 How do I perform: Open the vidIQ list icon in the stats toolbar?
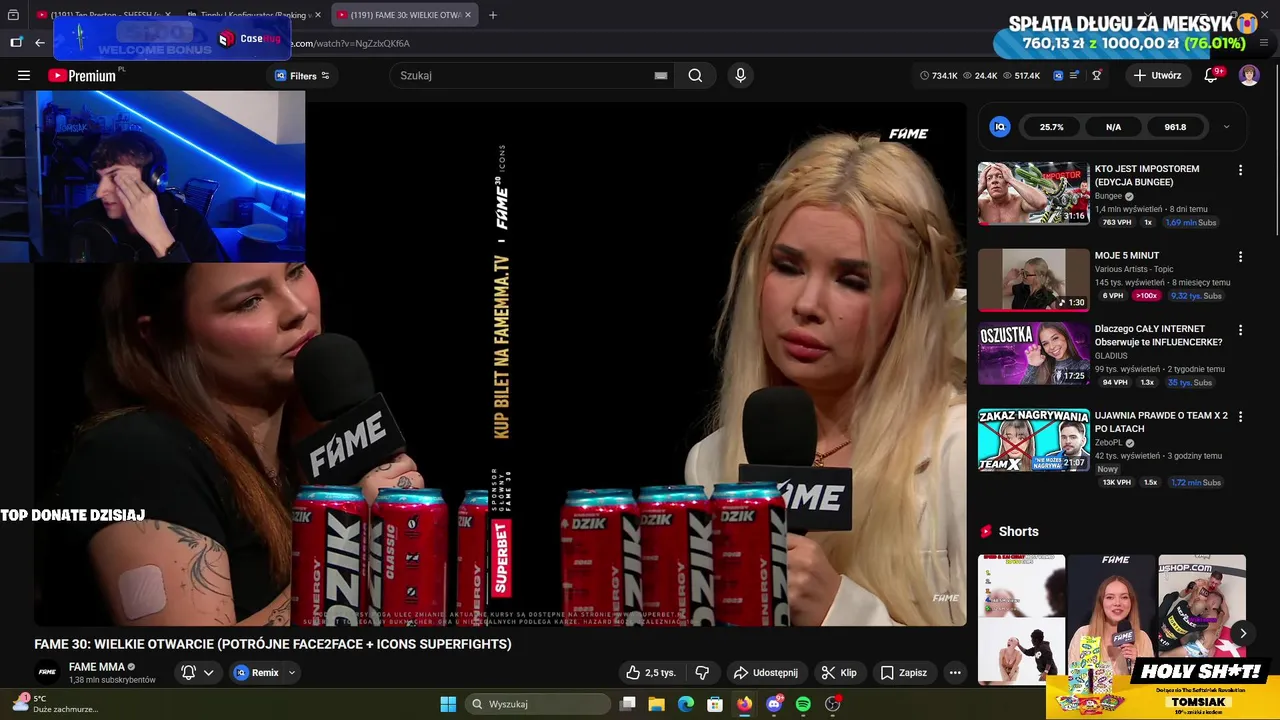pyautogui.click(x=1075, y=75)
